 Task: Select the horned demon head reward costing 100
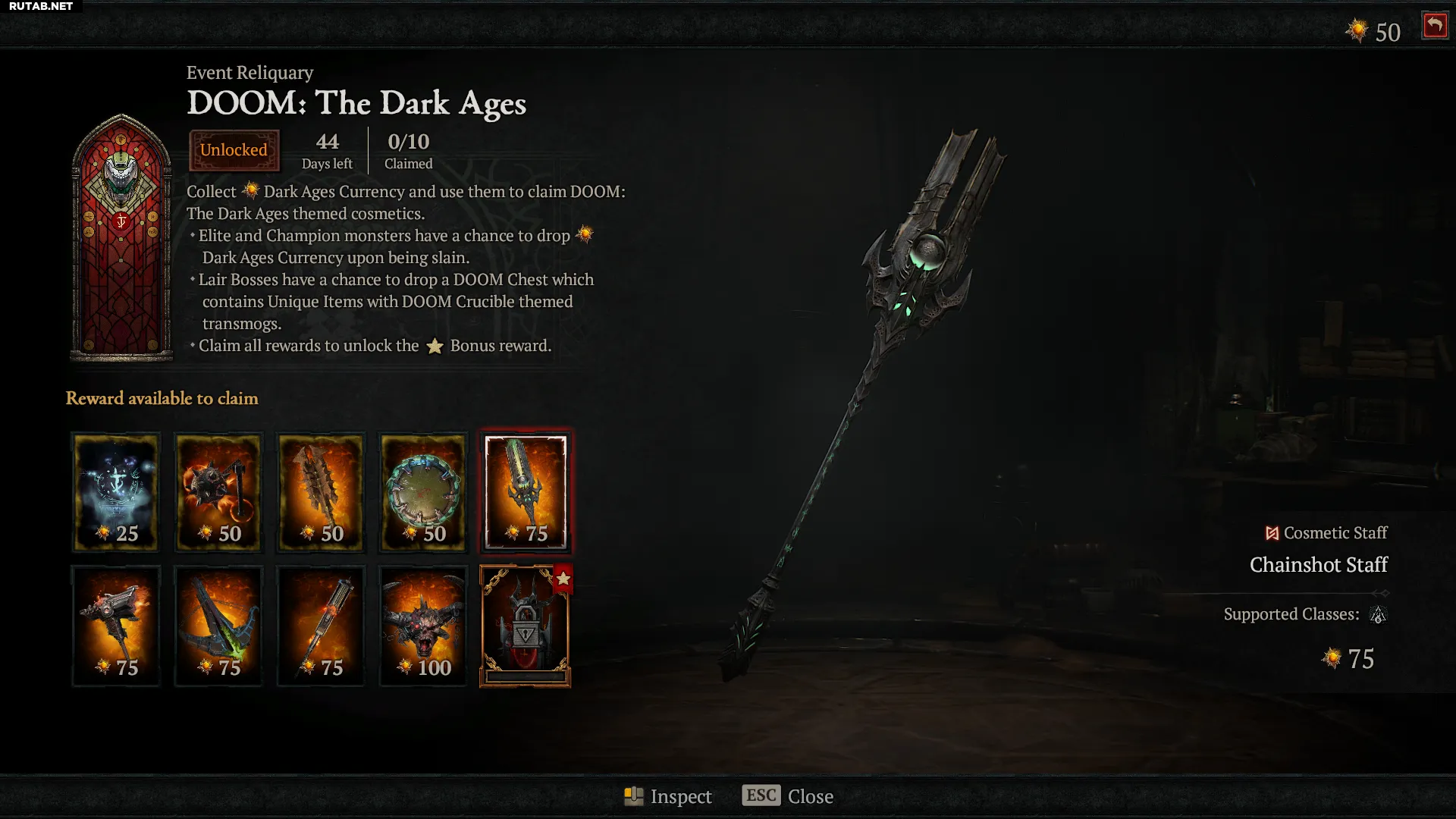pyautogui.click(x=423, y=626)
